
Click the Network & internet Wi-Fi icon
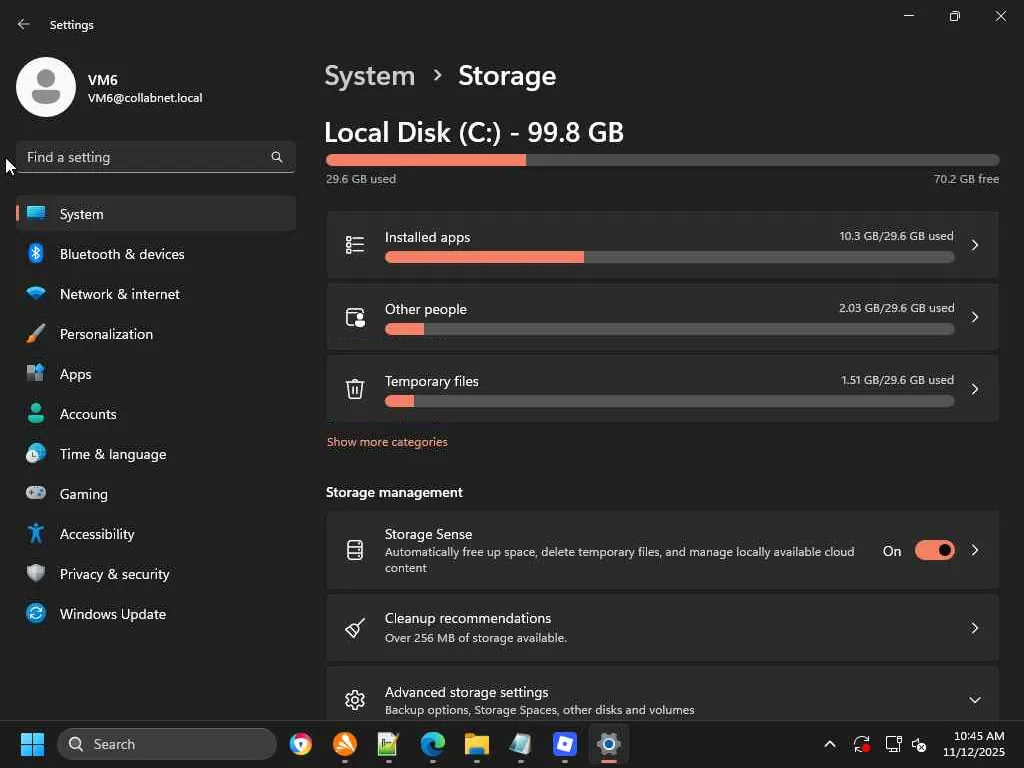pyautogui.click(x=36, y=294)
